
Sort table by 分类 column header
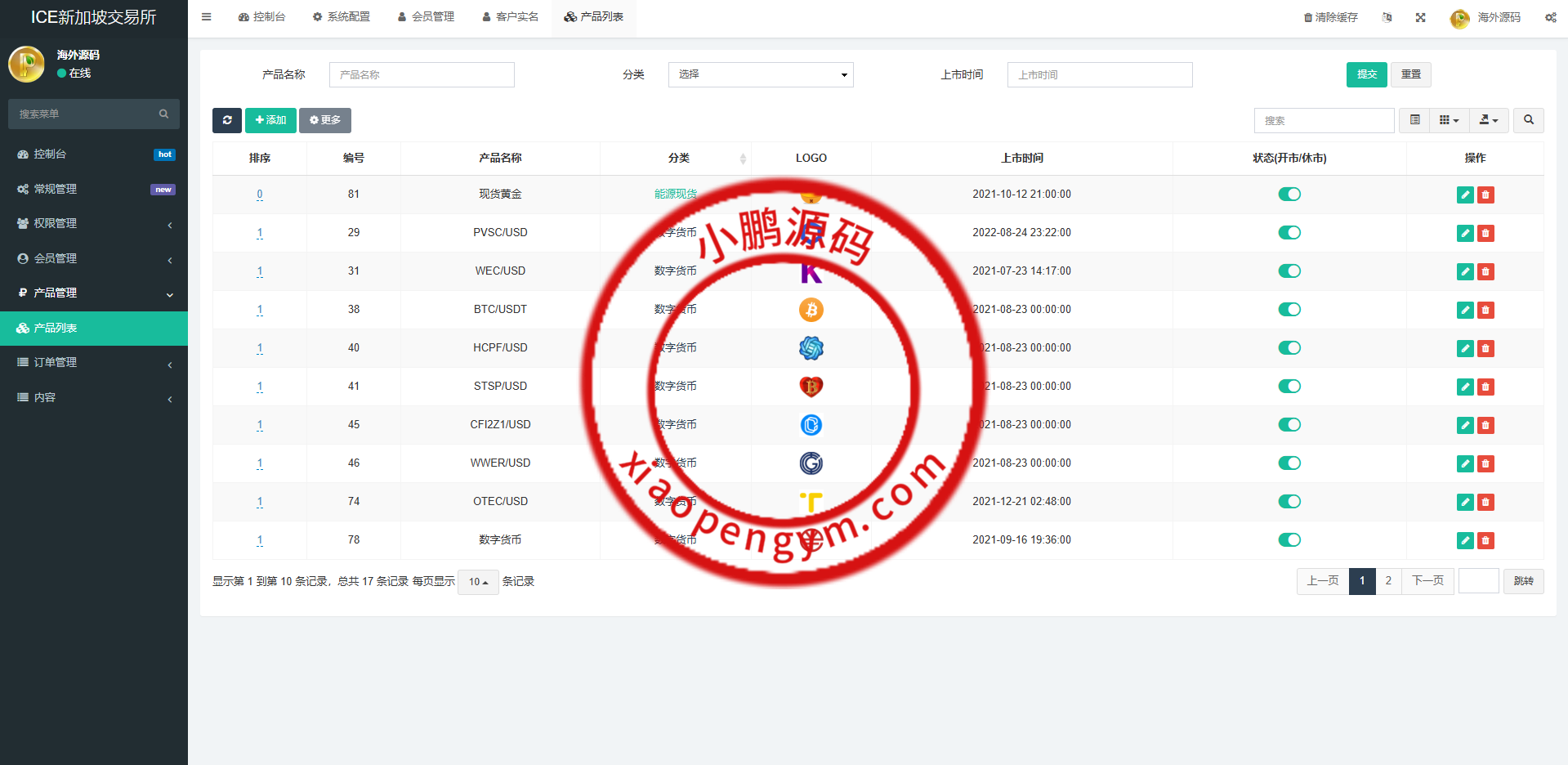[678, 159]
